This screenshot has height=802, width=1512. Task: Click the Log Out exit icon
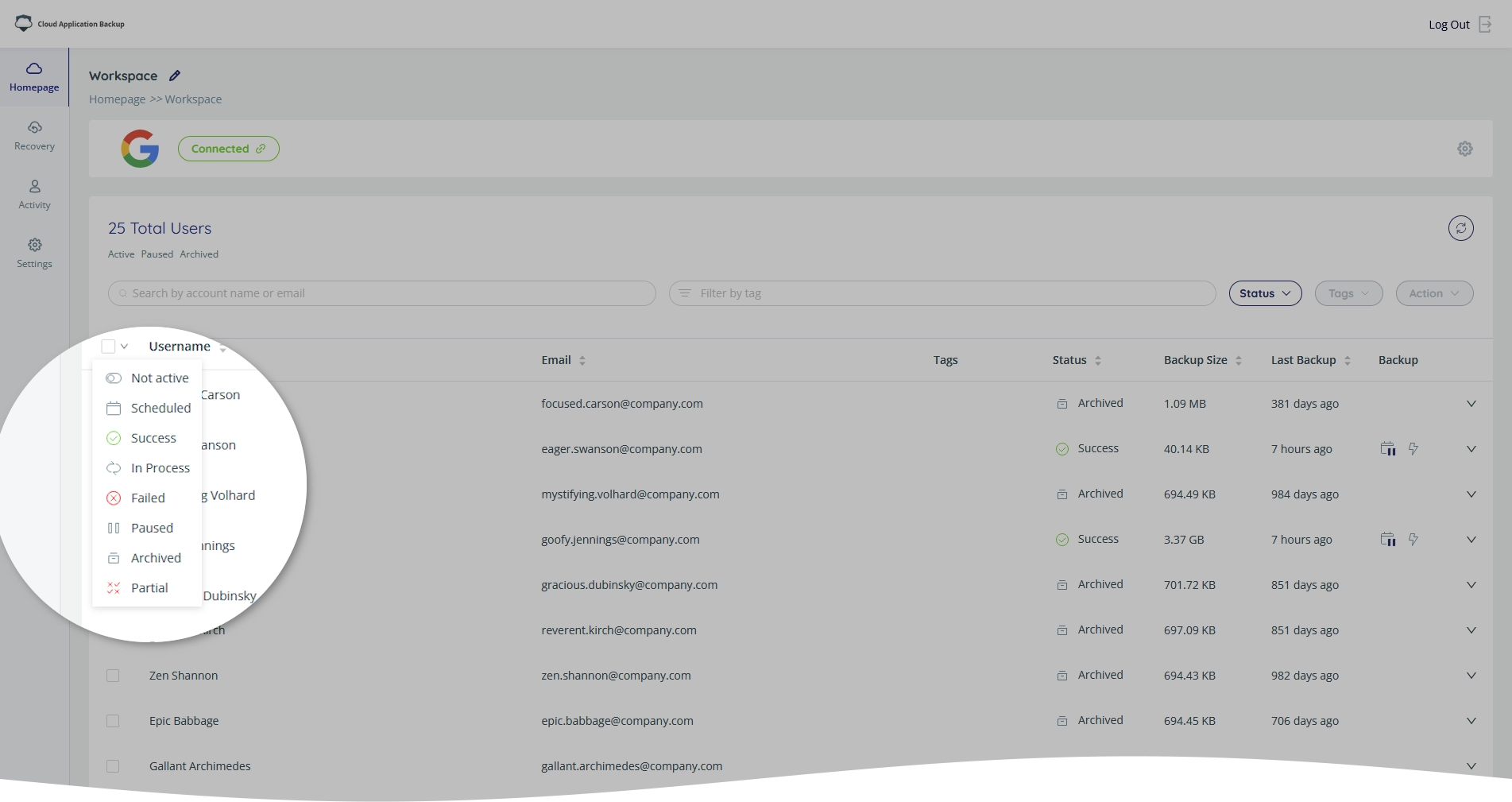click(x=1485, y=25)
